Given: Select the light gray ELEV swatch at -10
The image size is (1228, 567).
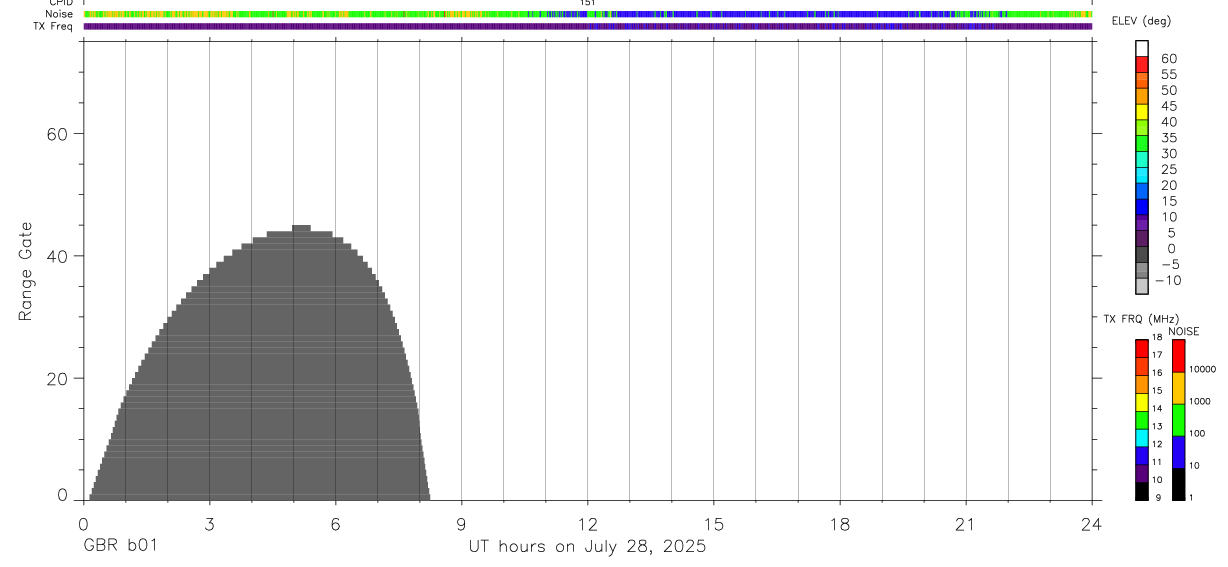Looking at the screenshot, I should coord(1142,286).
